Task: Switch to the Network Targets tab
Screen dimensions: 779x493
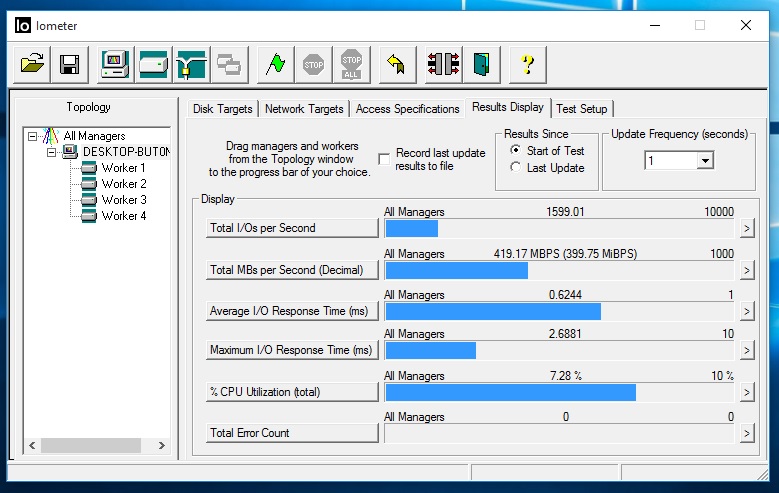Action: click(304, 109)
